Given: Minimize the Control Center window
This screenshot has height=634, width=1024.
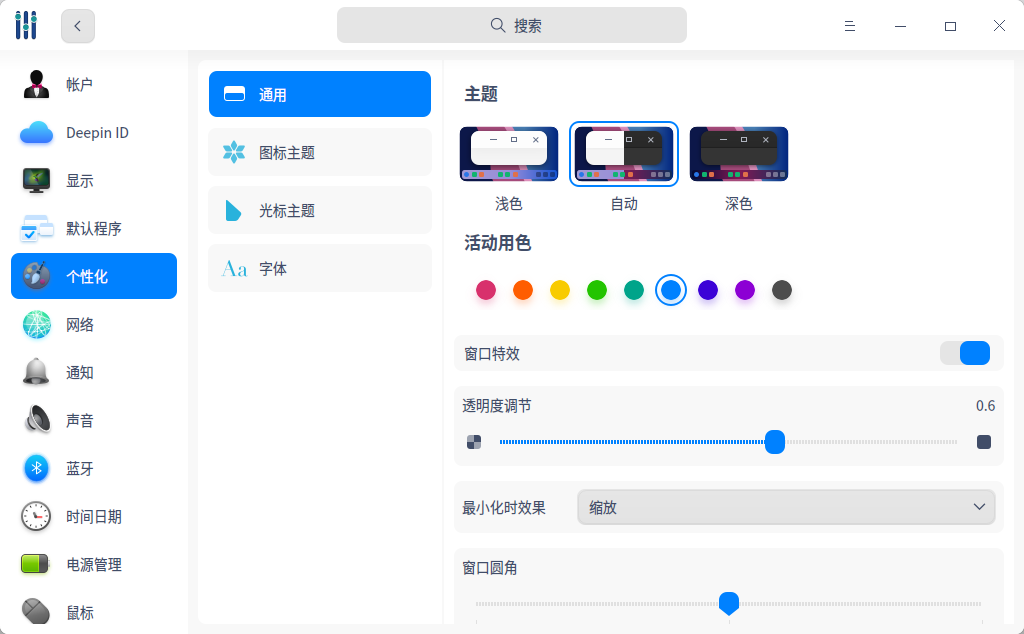Looking at the screenshot, I should [x=900, y=26].
